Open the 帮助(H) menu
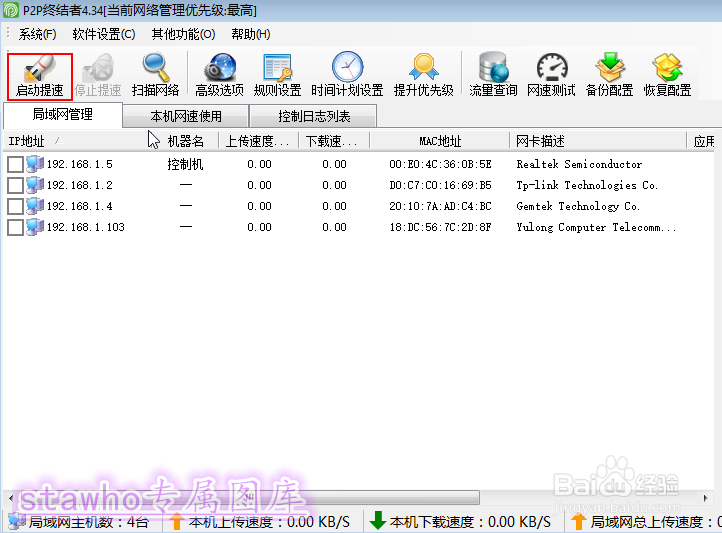 pos(250,34)
